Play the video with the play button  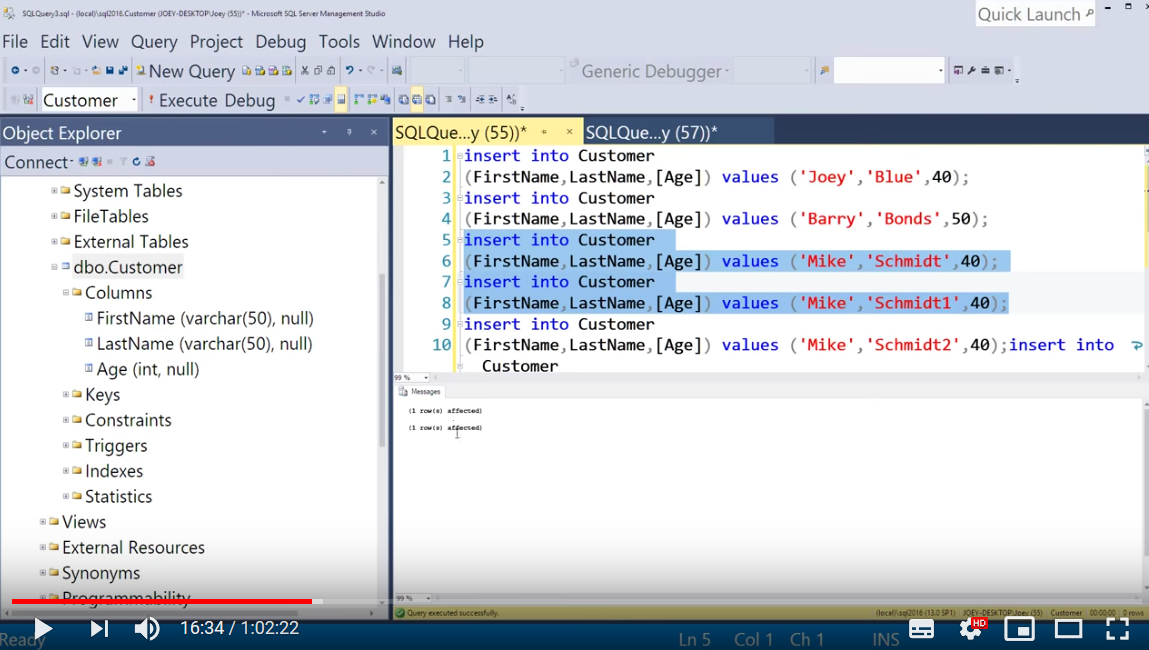pos(42,629)
